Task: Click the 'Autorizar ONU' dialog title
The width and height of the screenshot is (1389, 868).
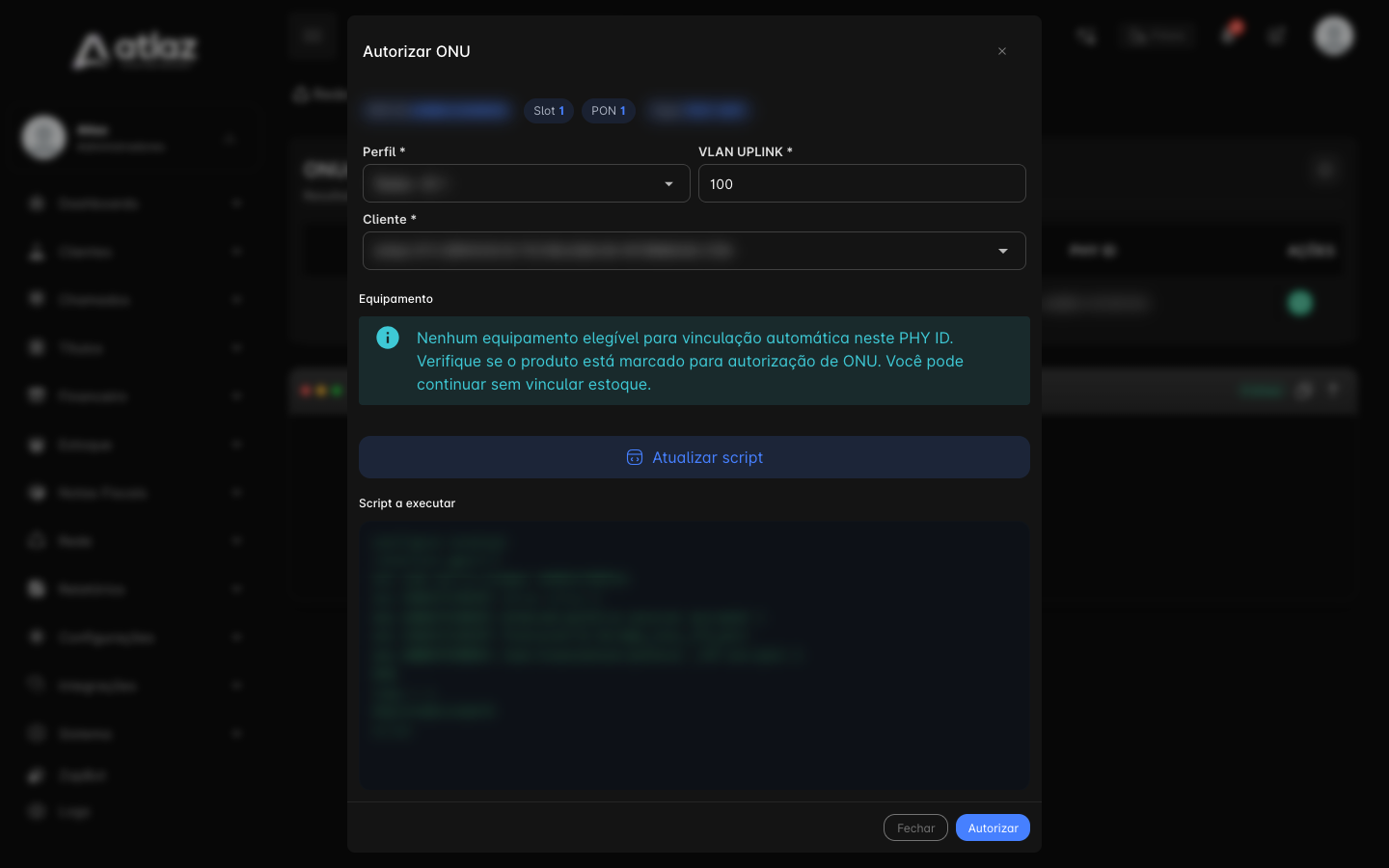Action: tap(417, 51)
